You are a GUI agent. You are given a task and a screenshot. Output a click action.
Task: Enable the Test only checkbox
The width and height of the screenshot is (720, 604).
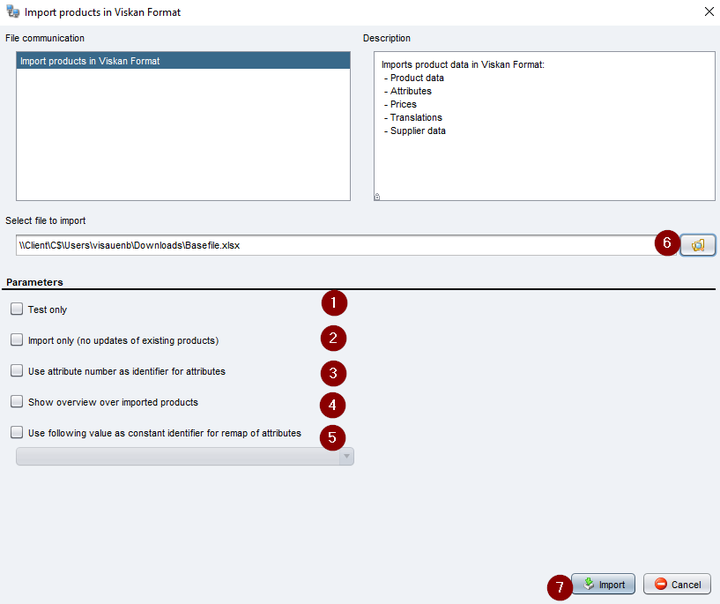(16, 310)
